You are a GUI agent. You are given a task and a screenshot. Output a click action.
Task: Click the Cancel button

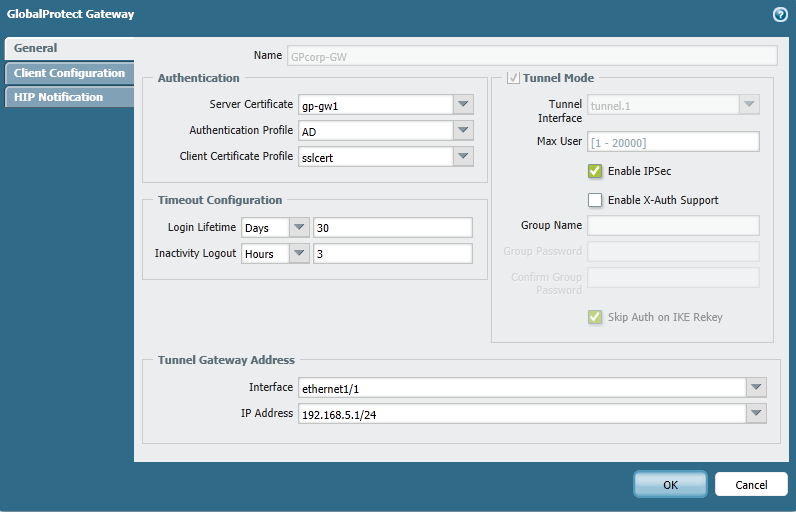pos(751,485)
